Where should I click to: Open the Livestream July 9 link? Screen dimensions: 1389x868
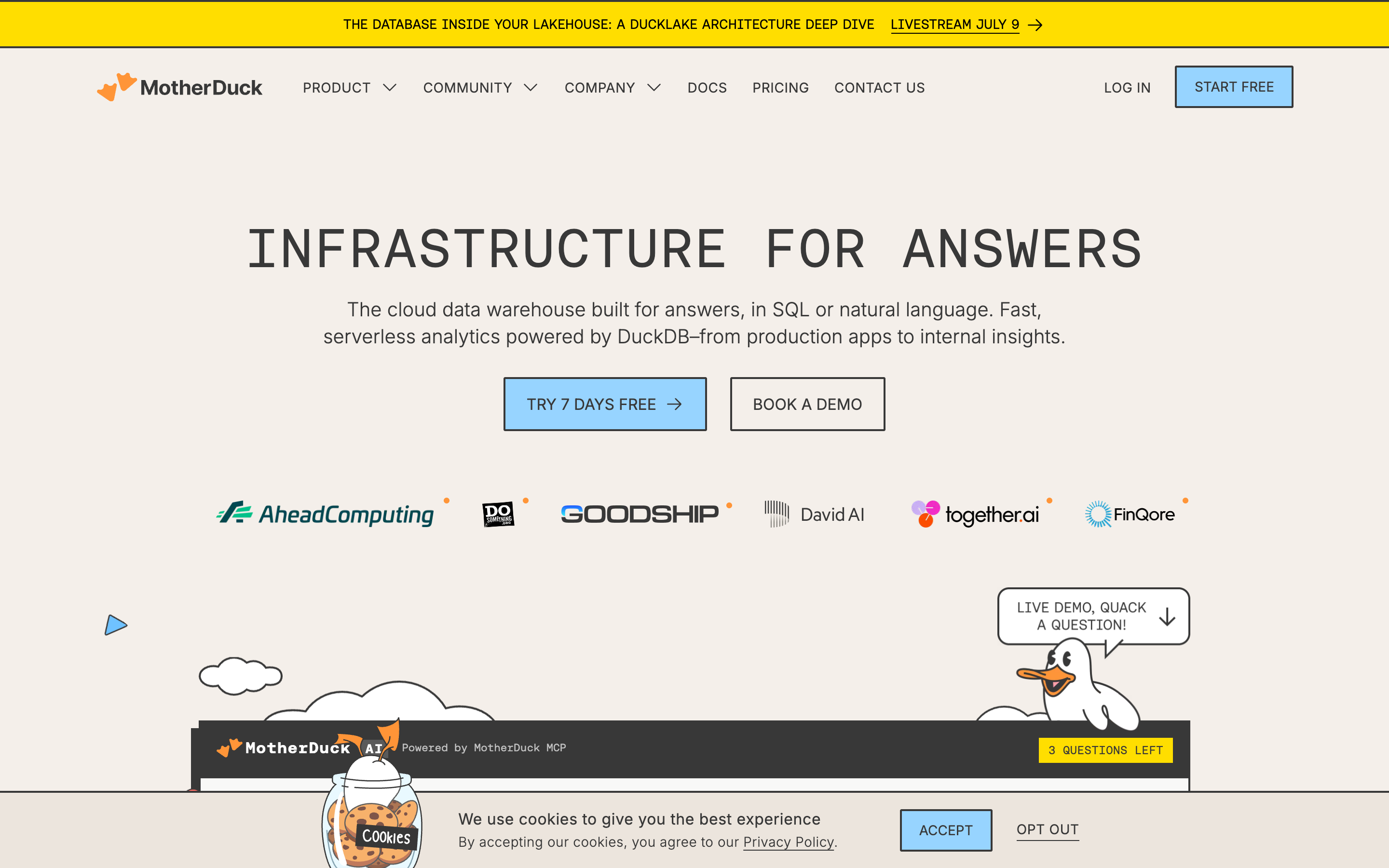click(x=954, y=25)
